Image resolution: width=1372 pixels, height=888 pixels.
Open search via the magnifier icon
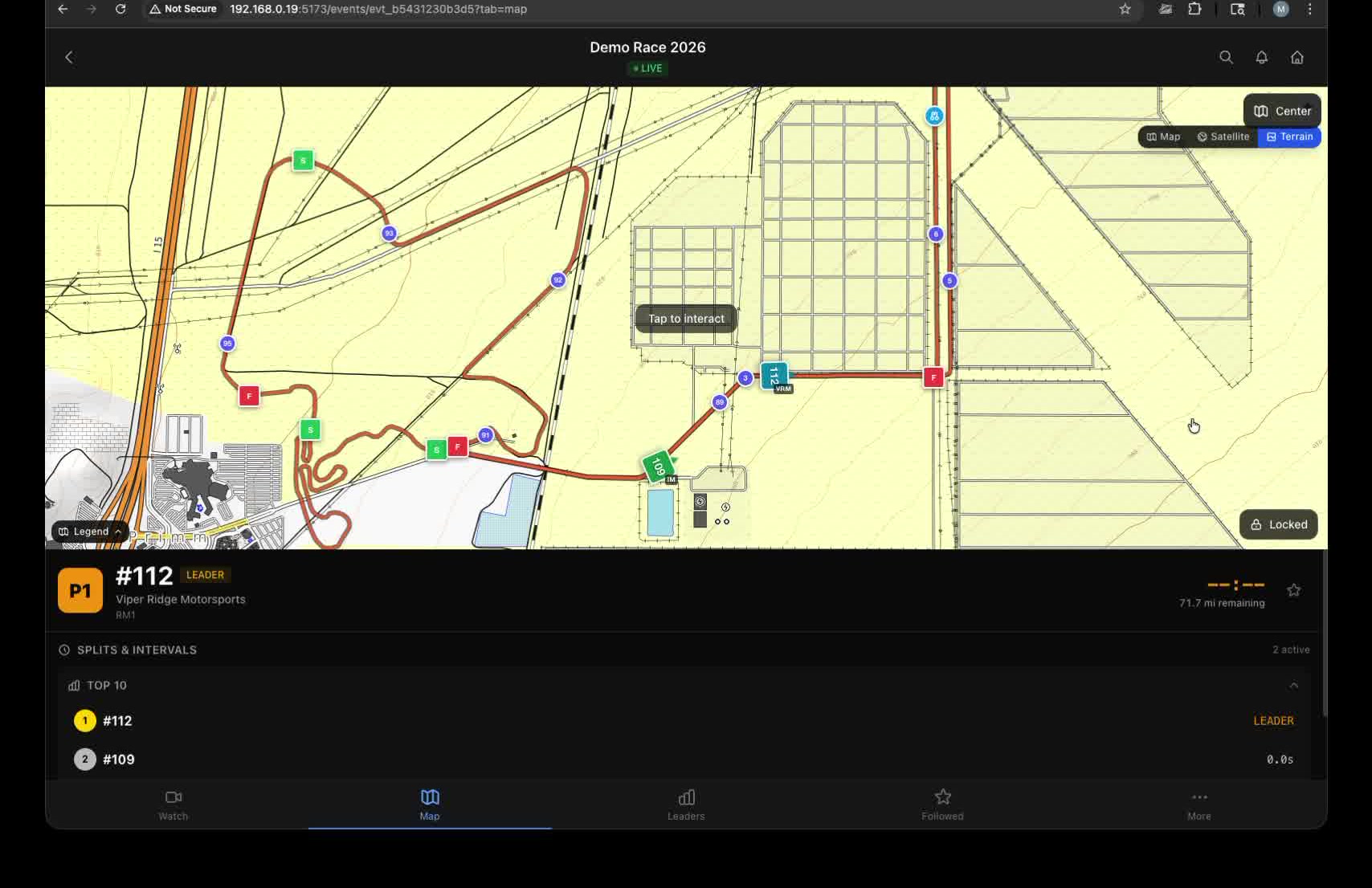pos(1226,57)
